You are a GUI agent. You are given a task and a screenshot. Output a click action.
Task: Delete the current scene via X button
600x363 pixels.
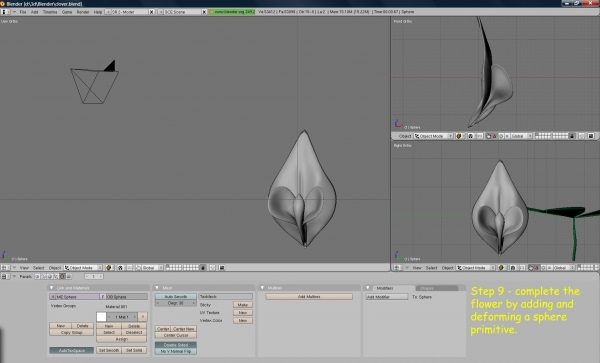pyautogui.click(x=204, y=12)
